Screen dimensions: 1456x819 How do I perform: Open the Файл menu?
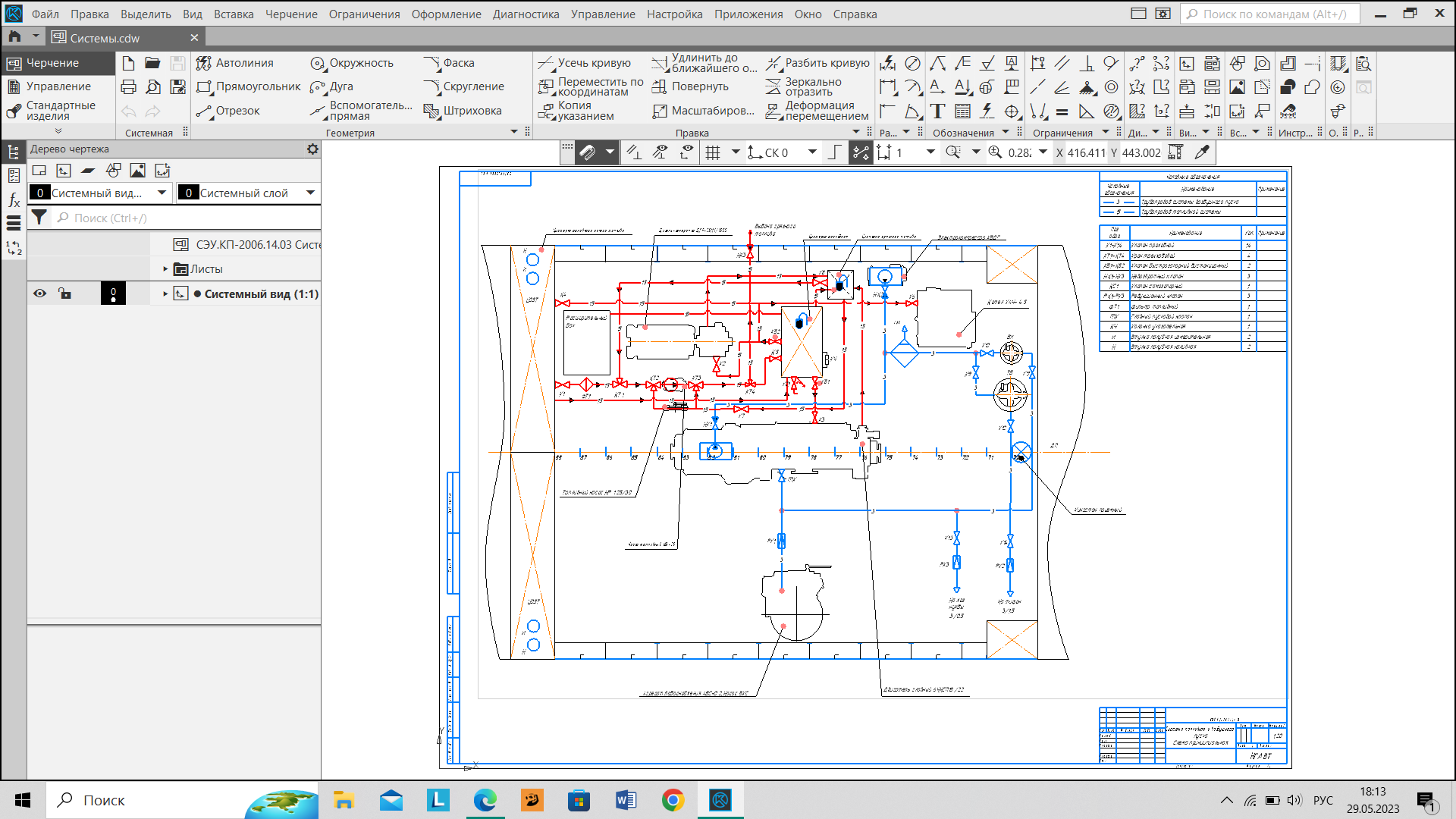[x=45, y=14]
